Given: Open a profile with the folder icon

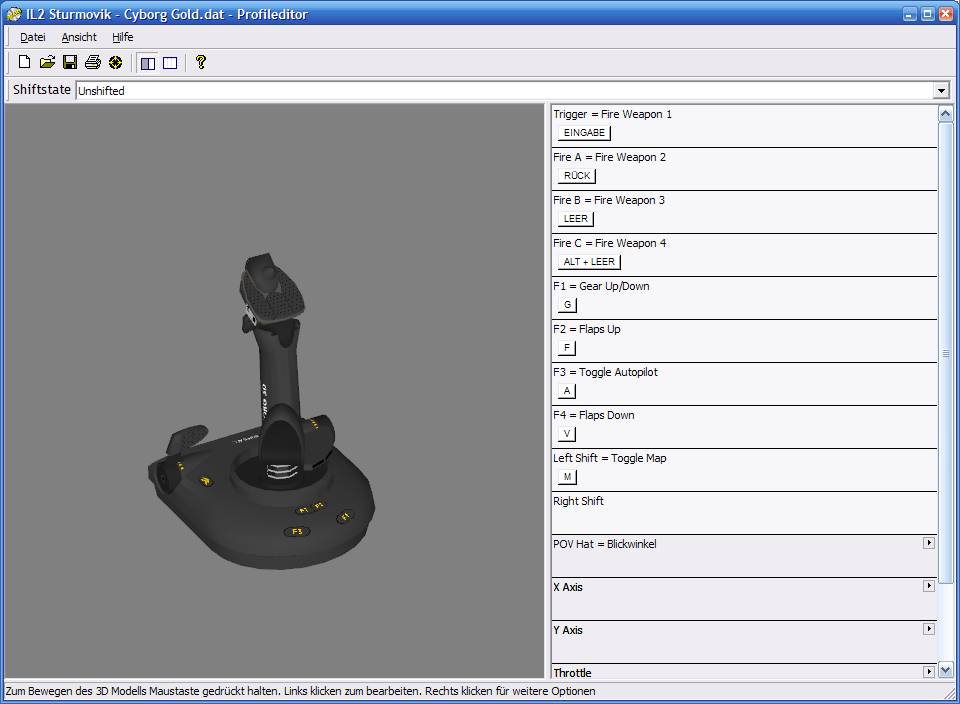Looking at the screenshot, I should (x=47, y=62).
